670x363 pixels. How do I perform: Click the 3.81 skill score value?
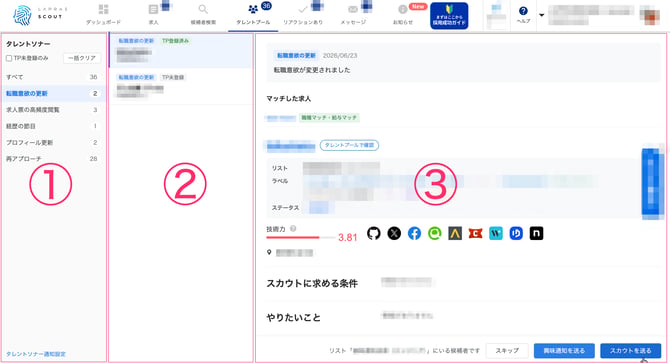coord(347,237)
